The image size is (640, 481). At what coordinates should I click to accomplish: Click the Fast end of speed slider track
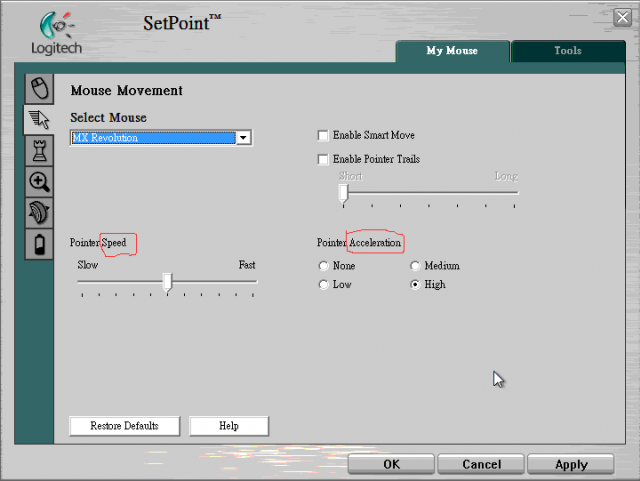[x=253, y=282]
